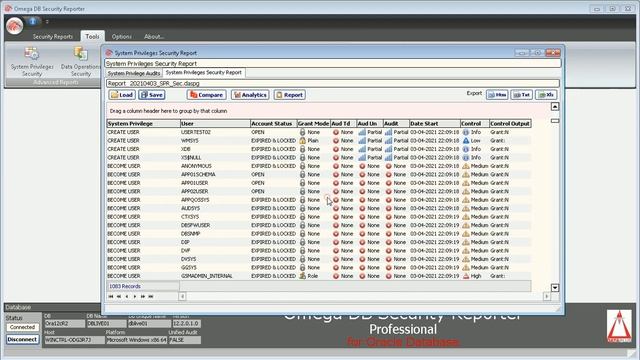Sort by Control column header
This screenshot has width=640, height=360.
pyautogui.click(x=474, y=123)
